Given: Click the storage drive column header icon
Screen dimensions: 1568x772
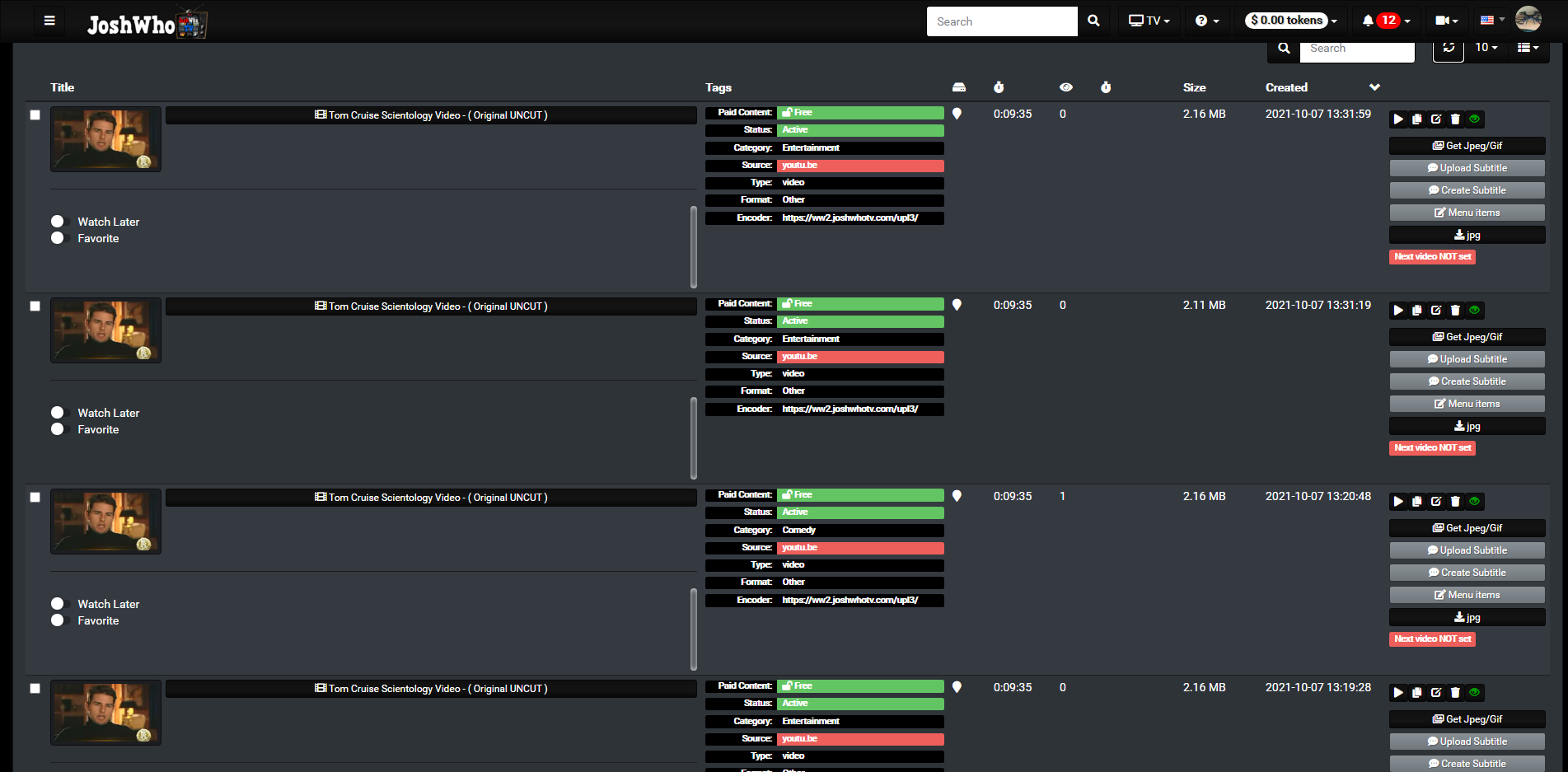Looking at the screenshot, I should coord(959,87).
